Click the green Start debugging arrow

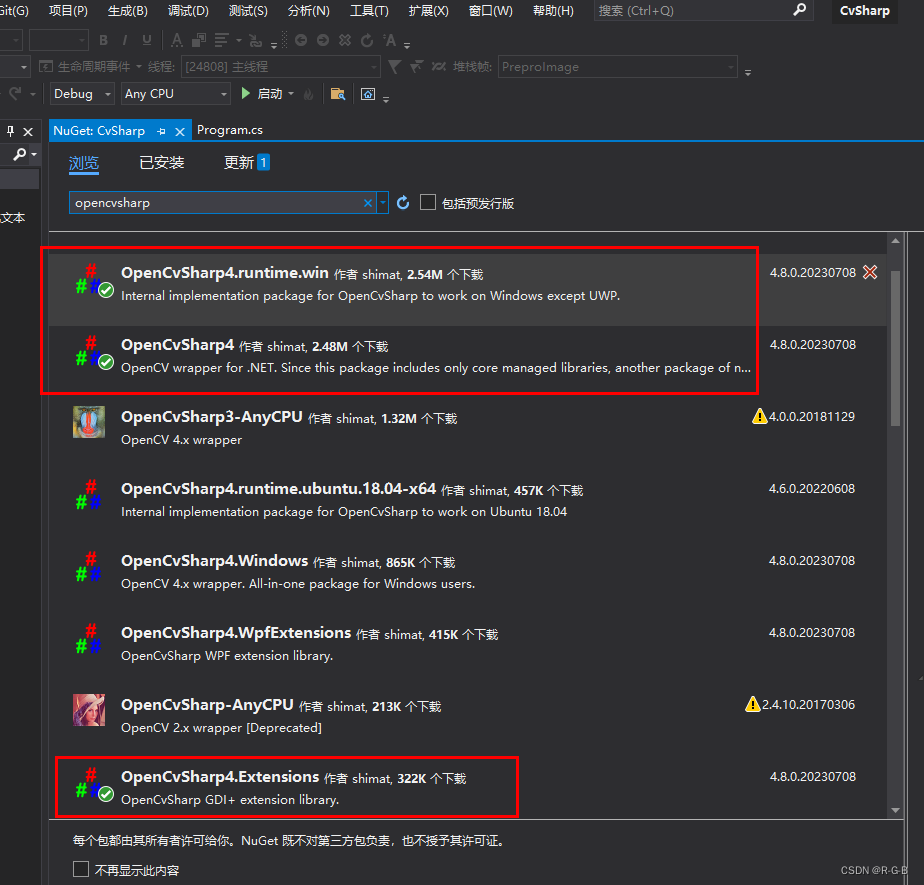(246, 93)
